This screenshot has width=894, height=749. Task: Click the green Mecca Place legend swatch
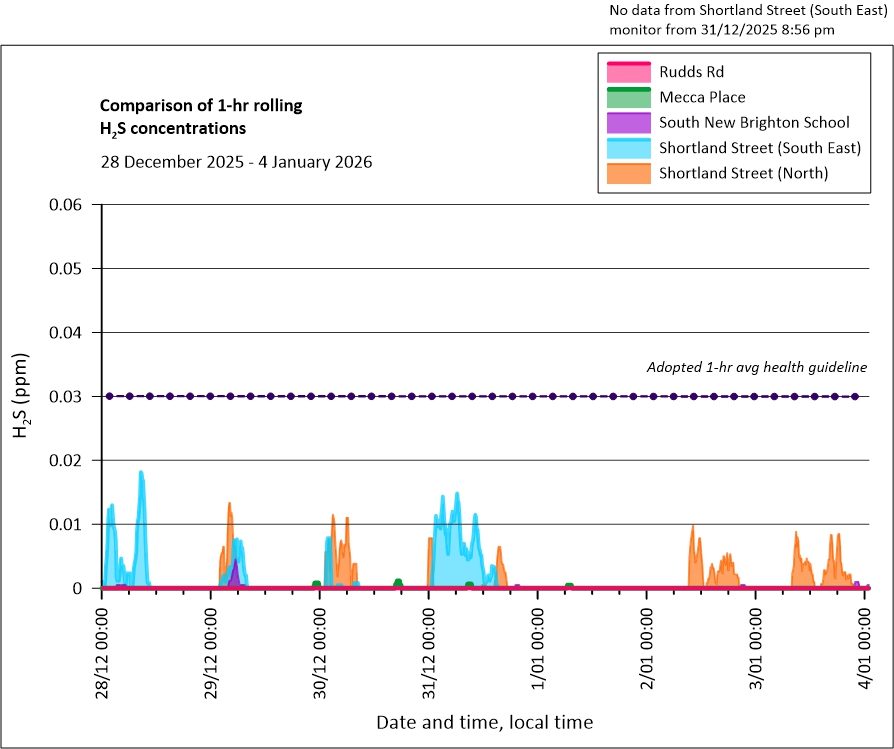[627, 97]
